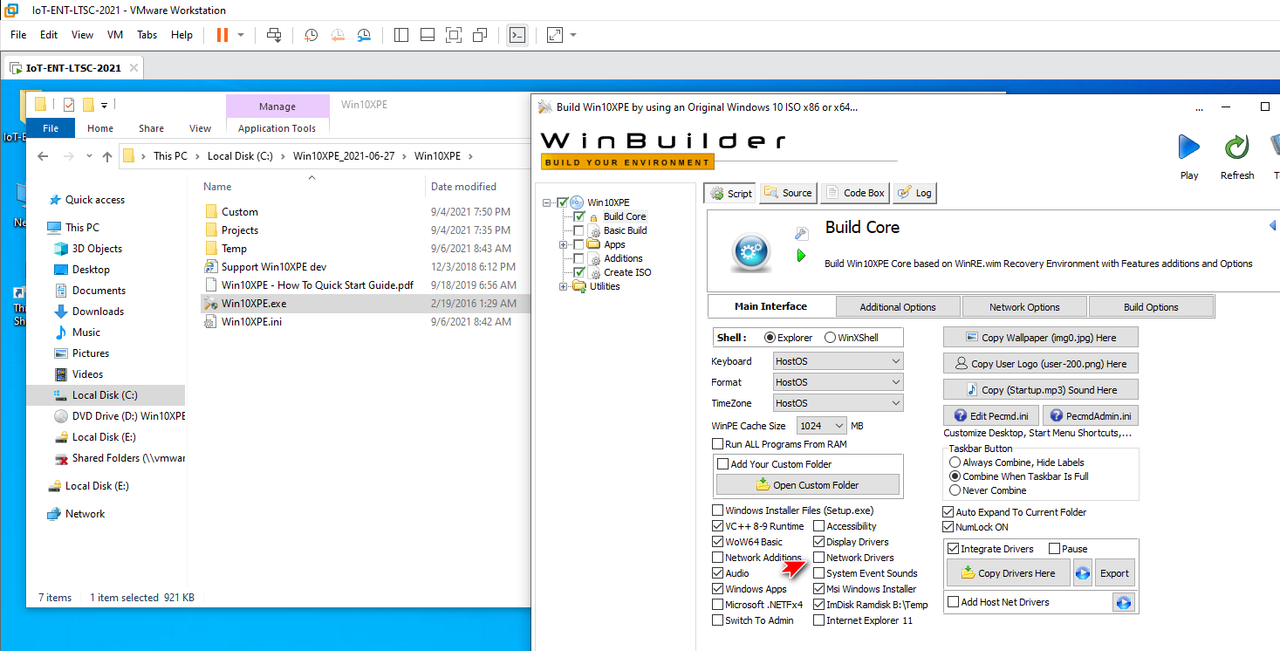
Task: Click VMware send Ctrl+Alt+Del icon
Action: pos(274,34)
